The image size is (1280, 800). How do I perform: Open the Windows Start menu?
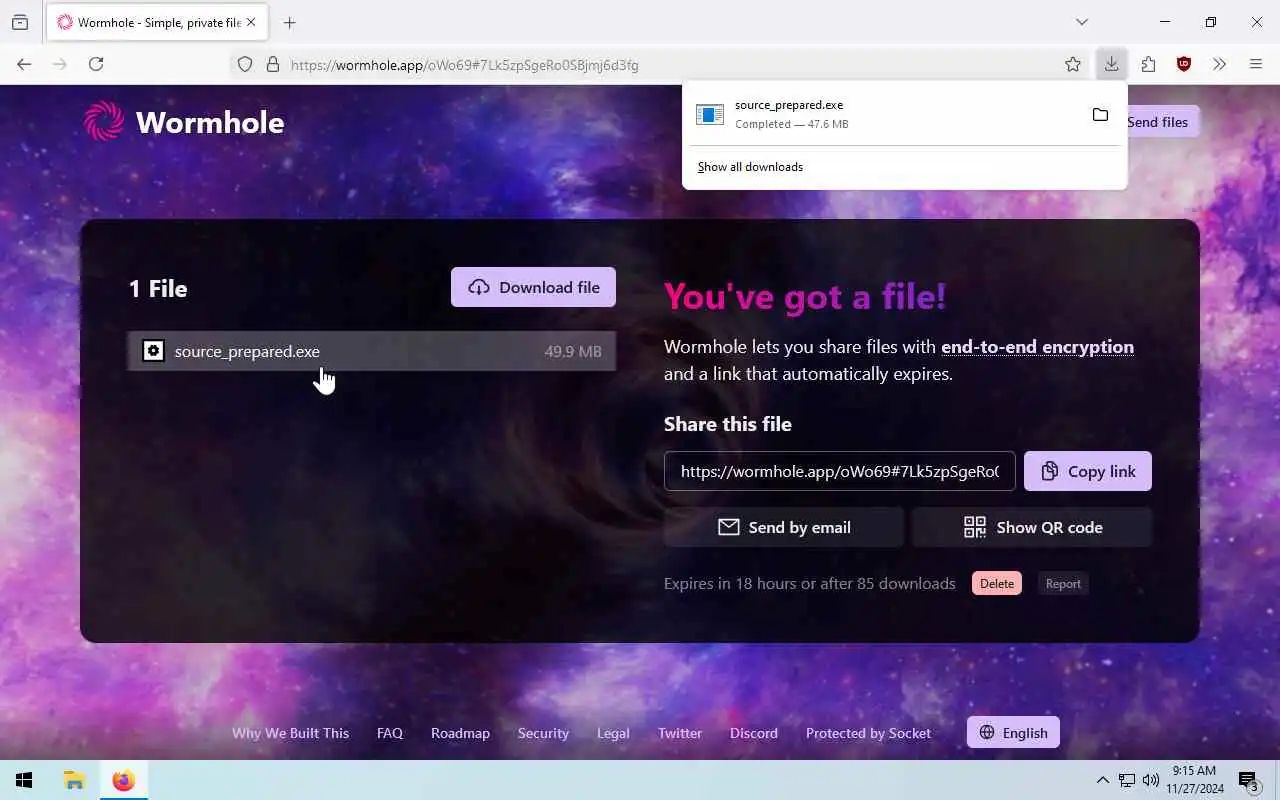(24, 780)
